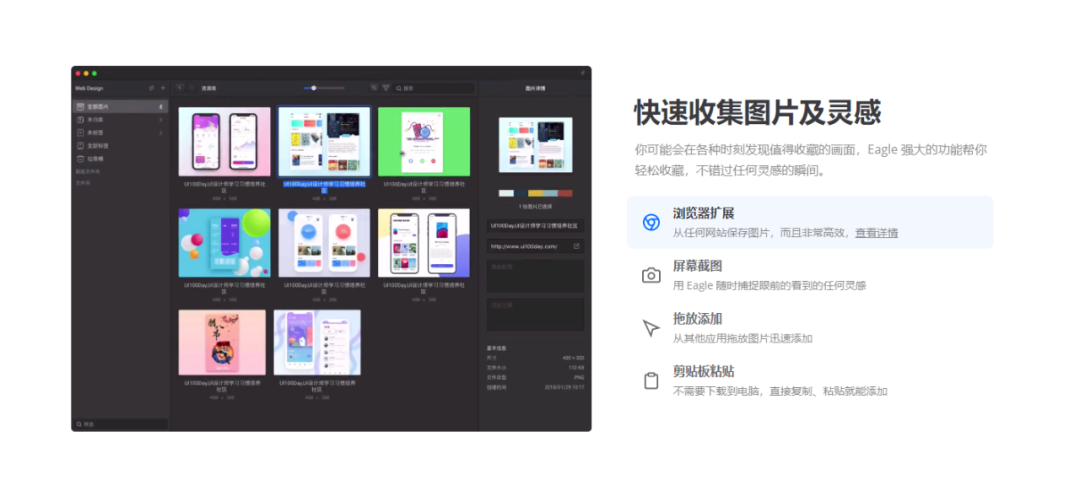Click the 图片详情 panel title

535,88
